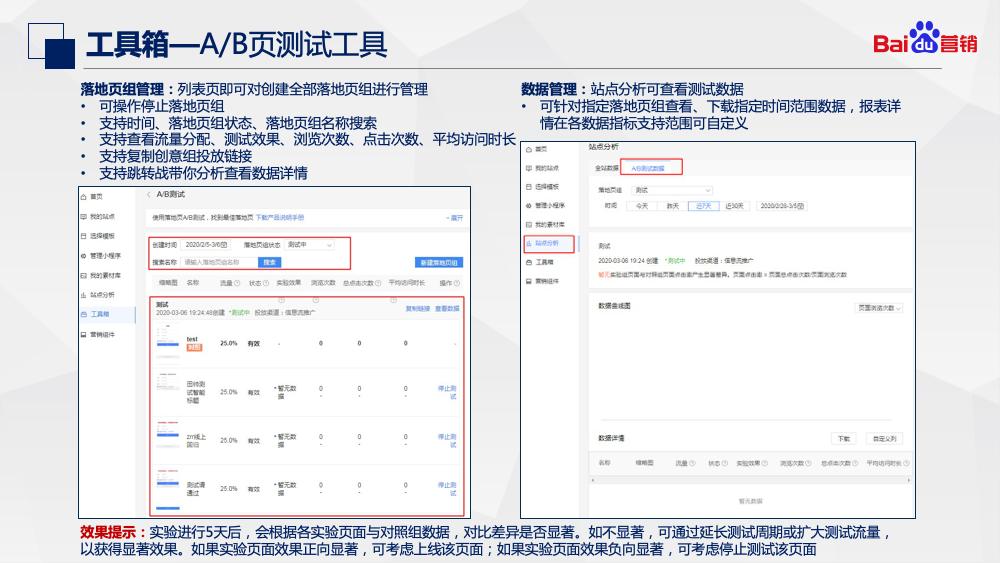Click the 营销组件 icon in the A/B测试 page sidebar
The image size is (1000, 563).
(84, 334)
